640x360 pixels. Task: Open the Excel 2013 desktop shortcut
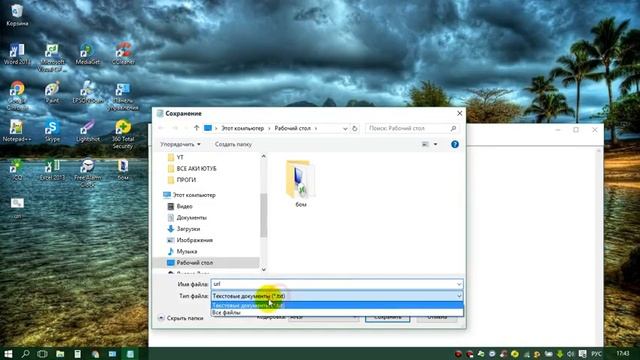52,170
